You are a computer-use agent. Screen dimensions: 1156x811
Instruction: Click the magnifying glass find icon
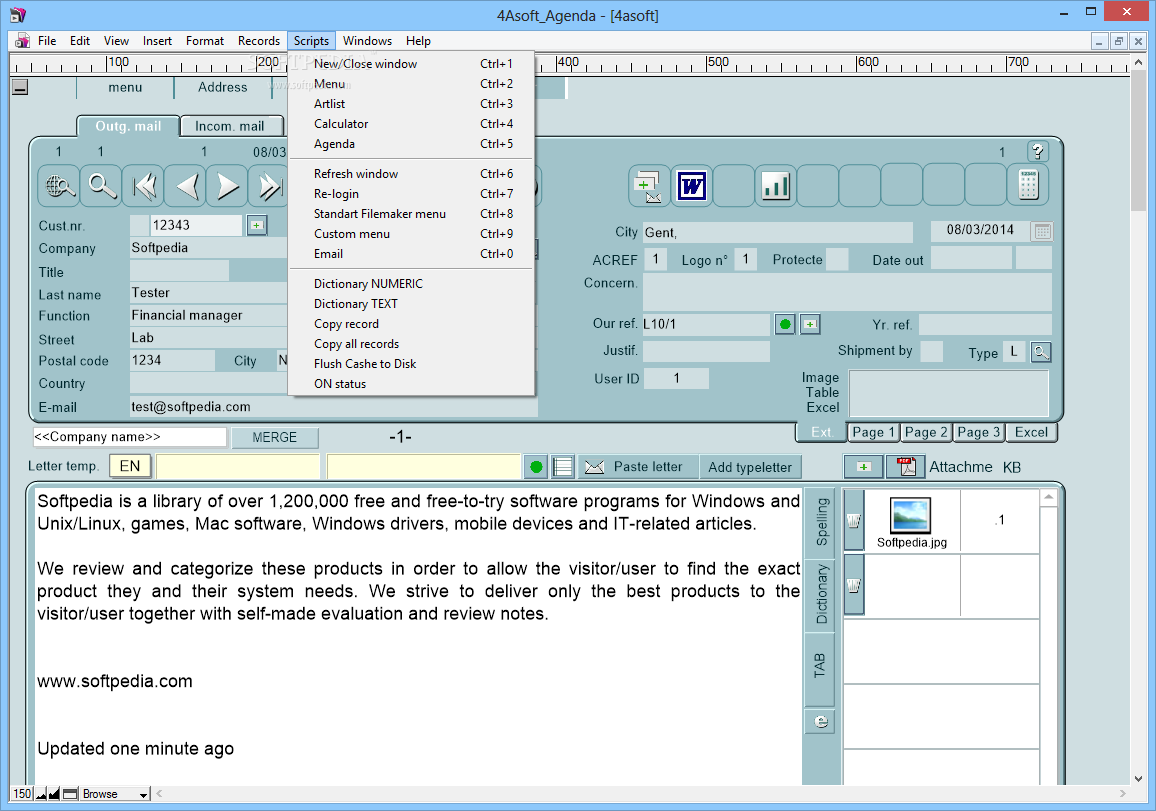pos(102,186)
